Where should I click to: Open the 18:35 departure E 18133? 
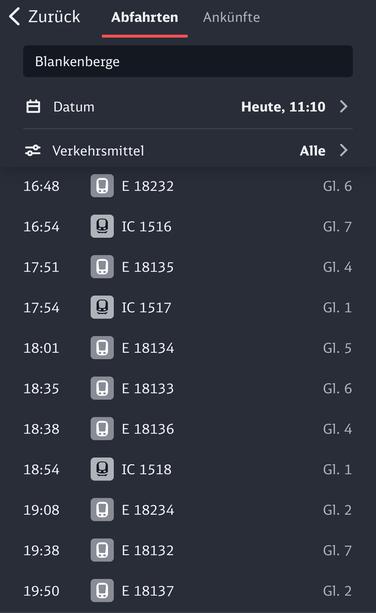click(x=188, y=389)
